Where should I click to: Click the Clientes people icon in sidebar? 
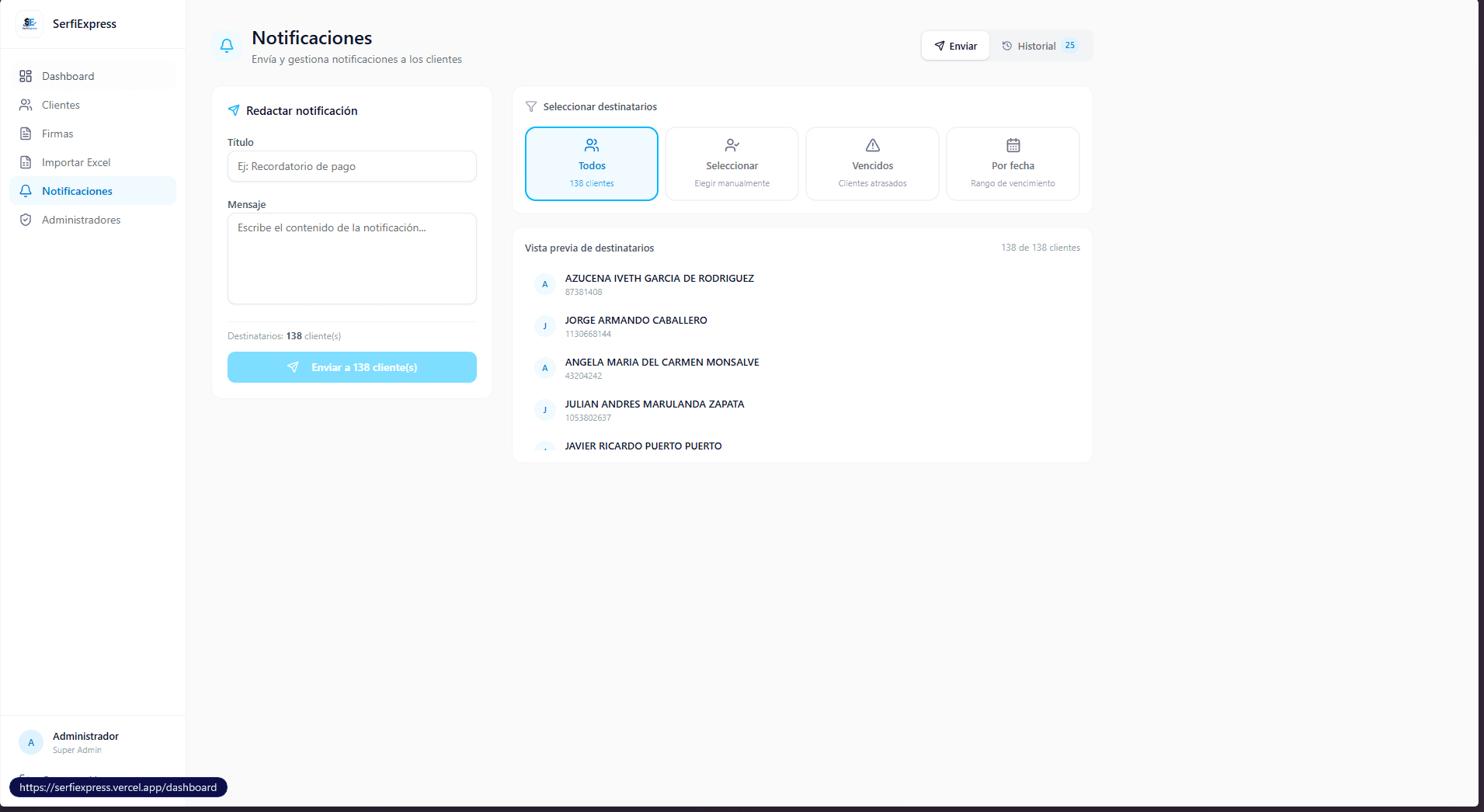point(26,105)
